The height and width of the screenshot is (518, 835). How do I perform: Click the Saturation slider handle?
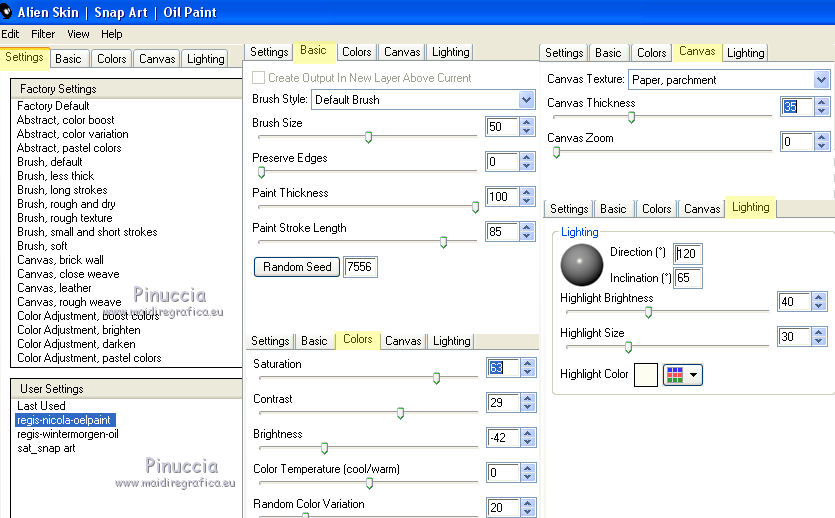click(437, 379)
